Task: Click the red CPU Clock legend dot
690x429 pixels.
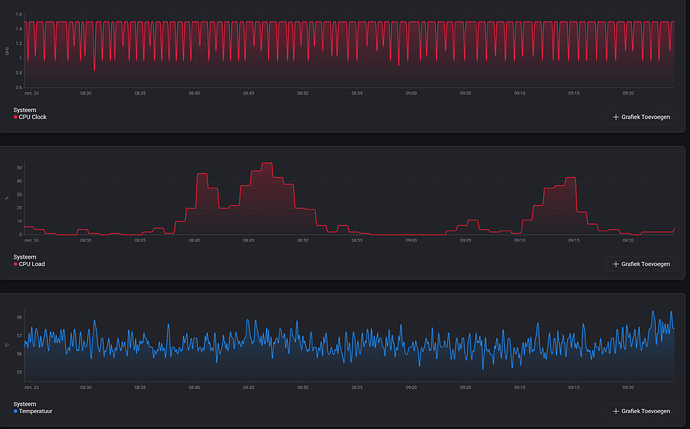Action: (x=15, y=117)
